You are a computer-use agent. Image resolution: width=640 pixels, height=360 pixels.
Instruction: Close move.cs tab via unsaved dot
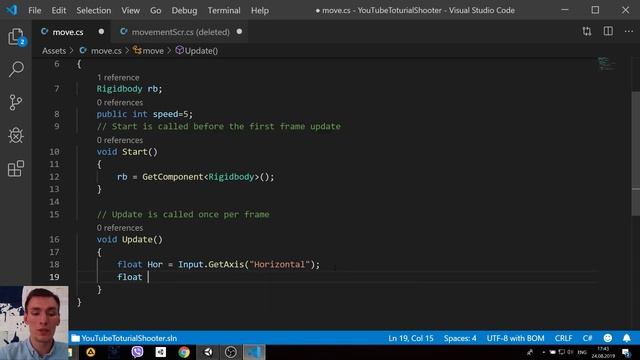[101, 31]
